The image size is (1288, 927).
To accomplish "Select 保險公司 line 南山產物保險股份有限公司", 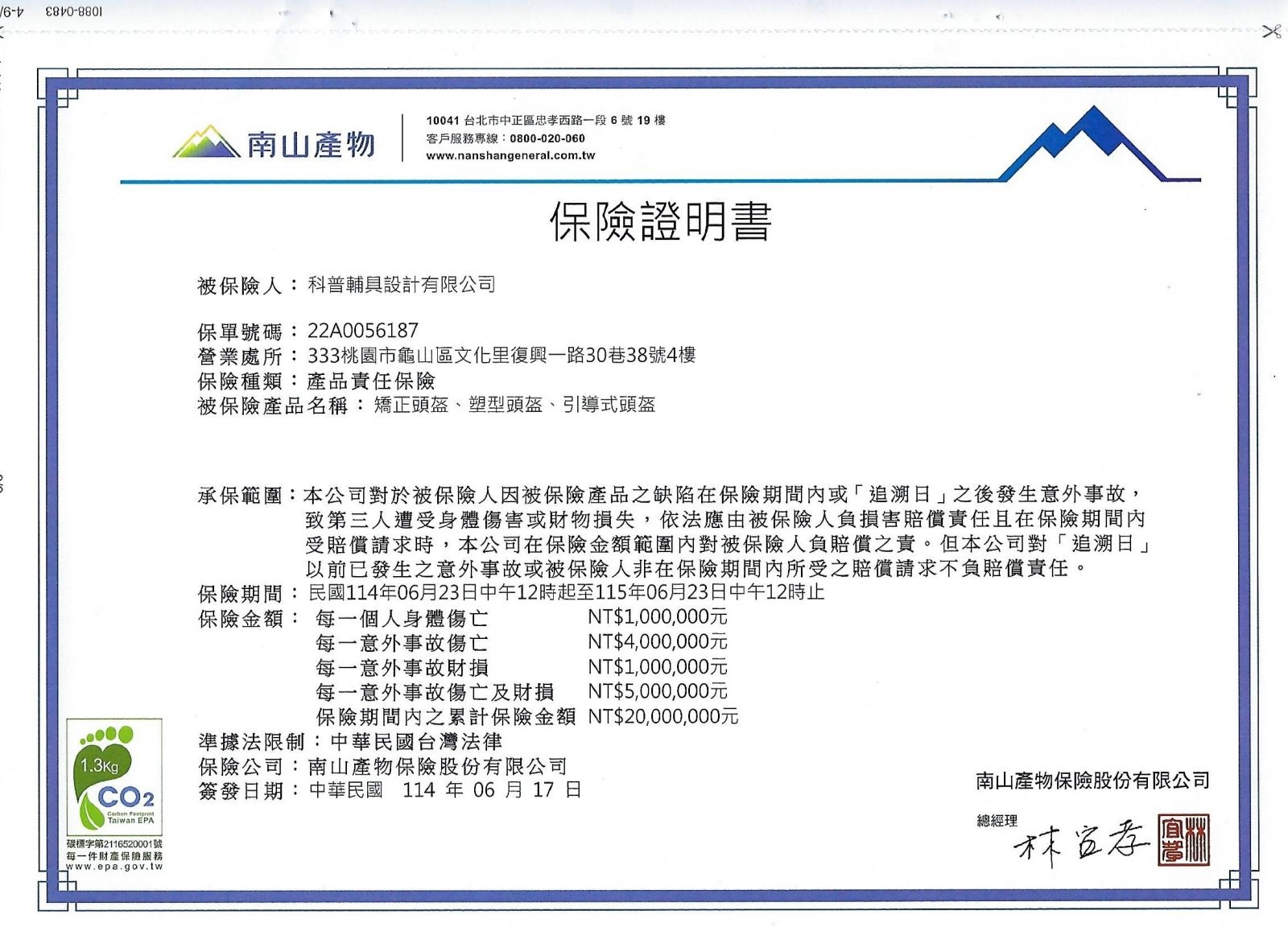I will coord(438,766).
